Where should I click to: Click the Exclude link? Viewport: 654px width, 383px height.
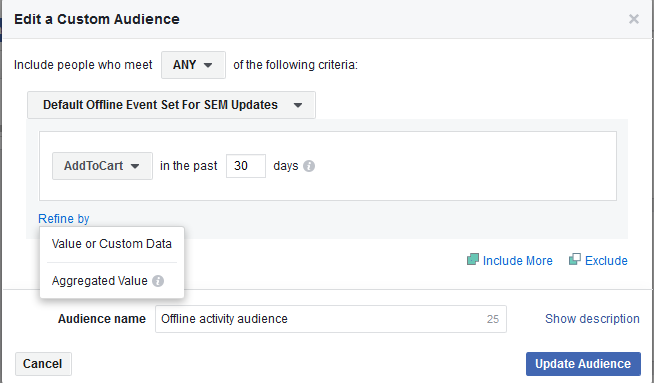(606, 261)
